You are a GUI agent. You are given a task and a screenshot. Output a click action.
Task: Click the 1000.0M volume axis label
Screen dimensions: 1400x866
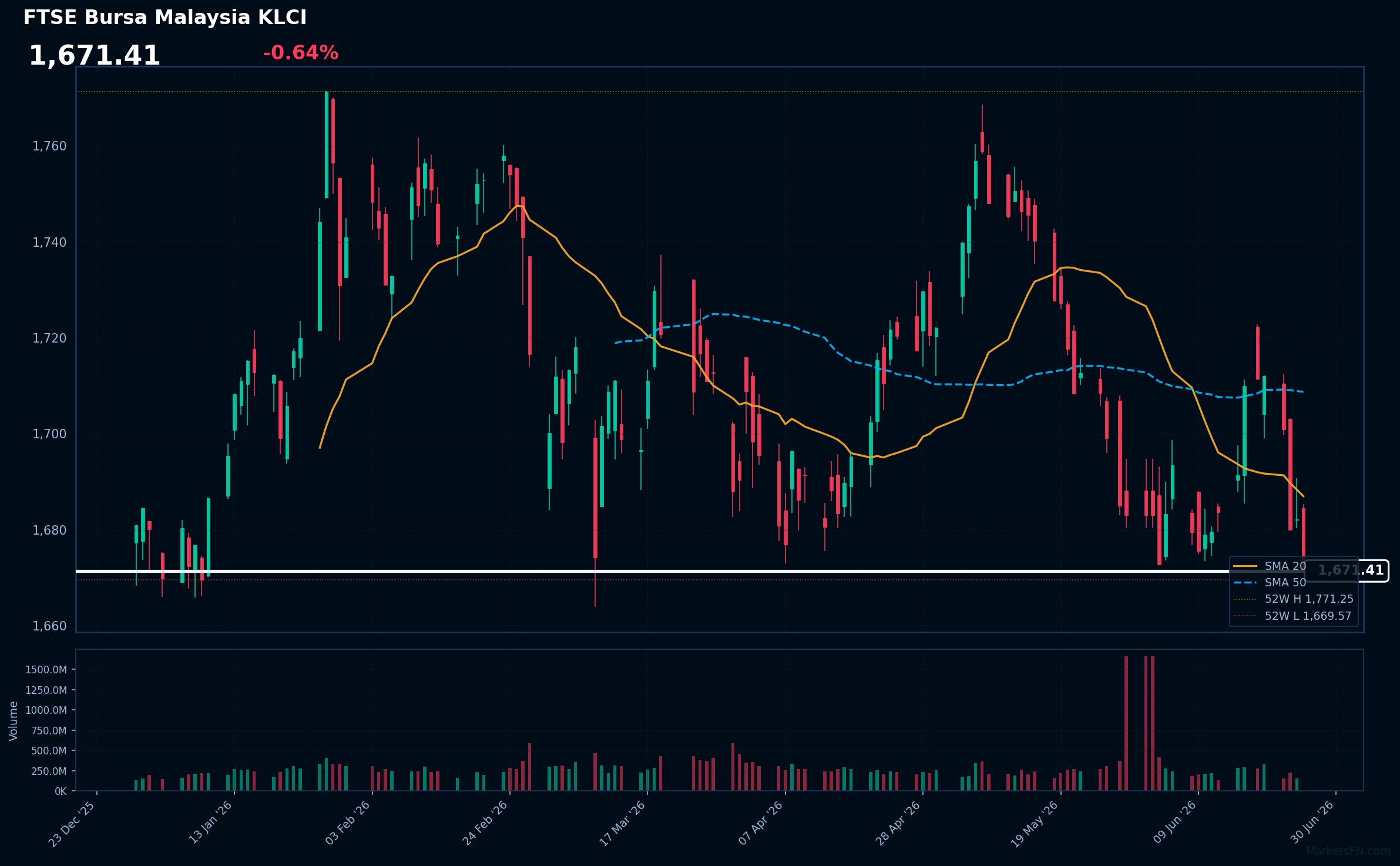click(46, 710)
